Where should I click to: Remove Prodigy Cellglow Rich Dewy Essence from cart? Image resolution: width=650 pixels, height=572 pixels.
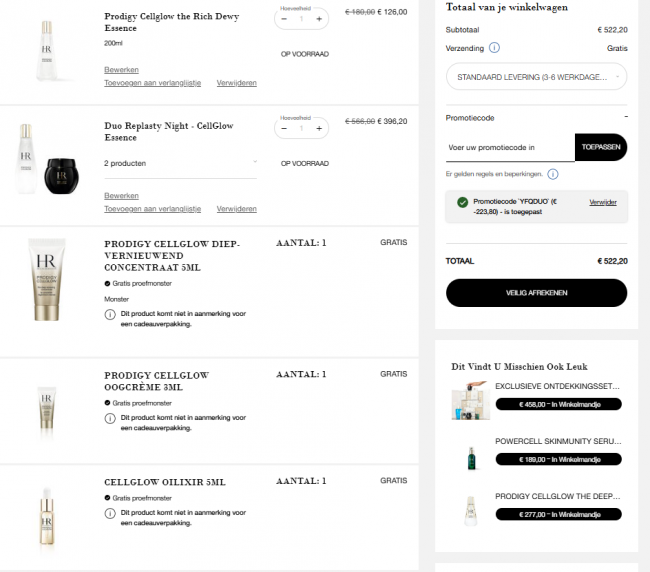[237, 83]
